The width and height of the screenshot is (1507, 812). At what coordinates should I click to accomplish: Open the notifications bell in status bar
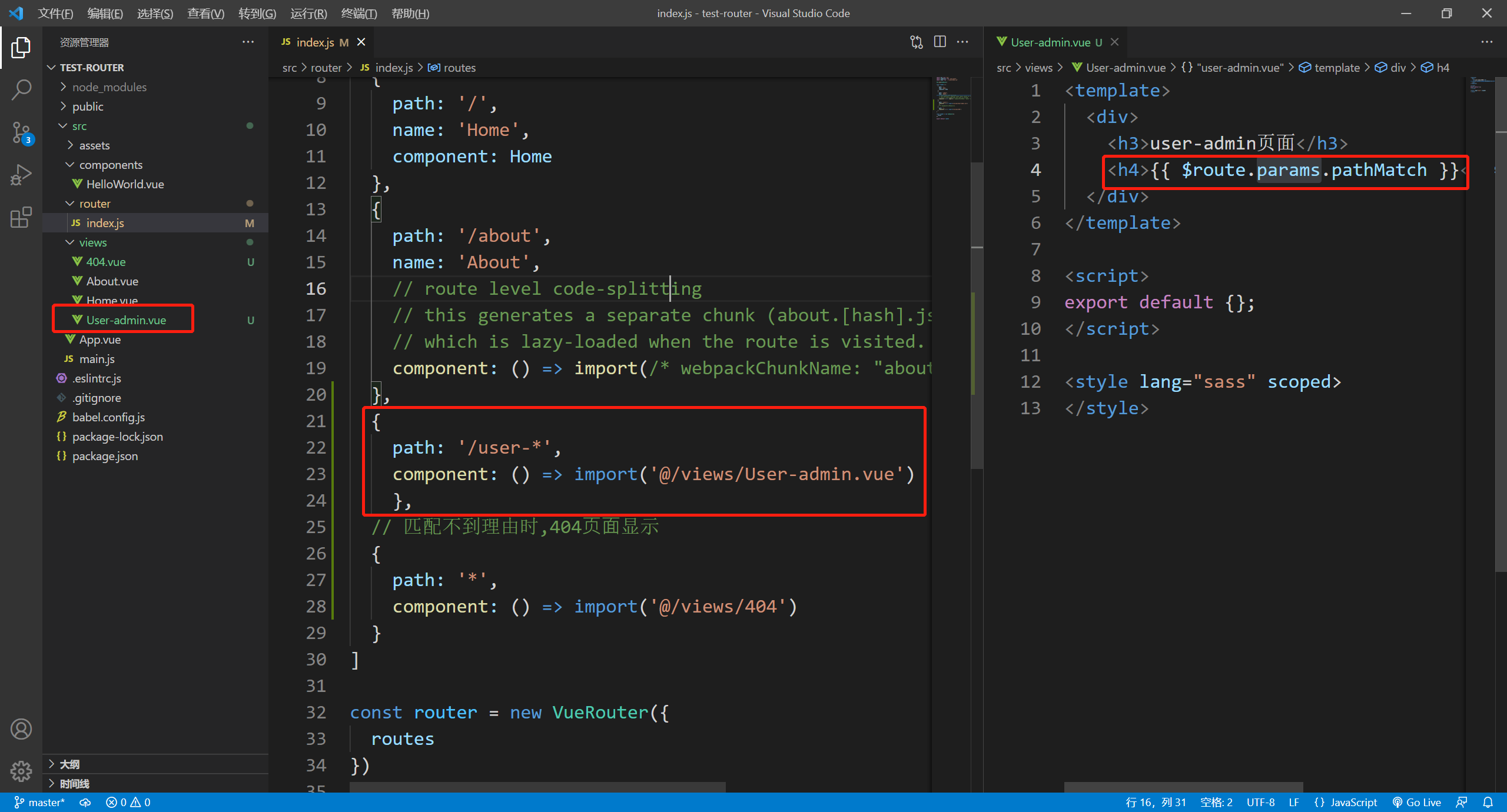click(1488, 802)
